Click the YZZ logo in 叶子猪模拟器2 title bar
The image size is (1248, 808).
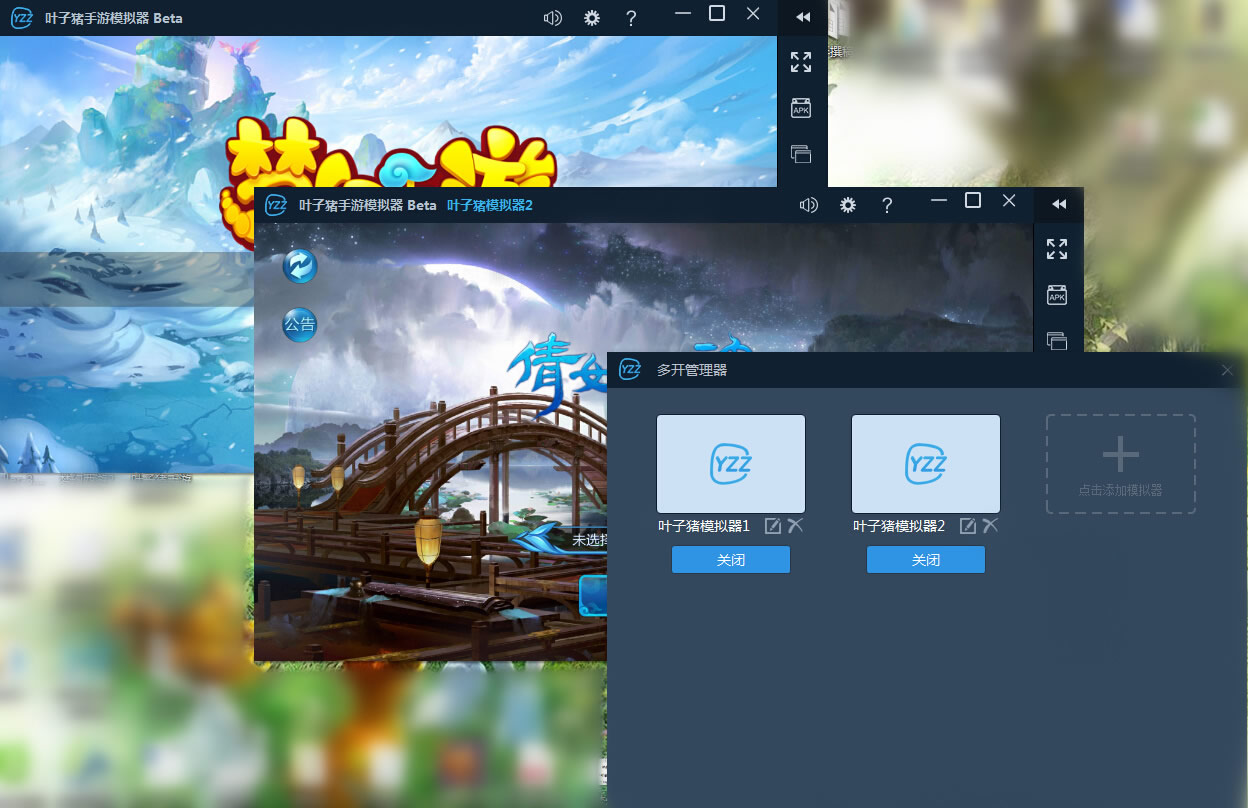pyautogui.click(x=276, y=205)
